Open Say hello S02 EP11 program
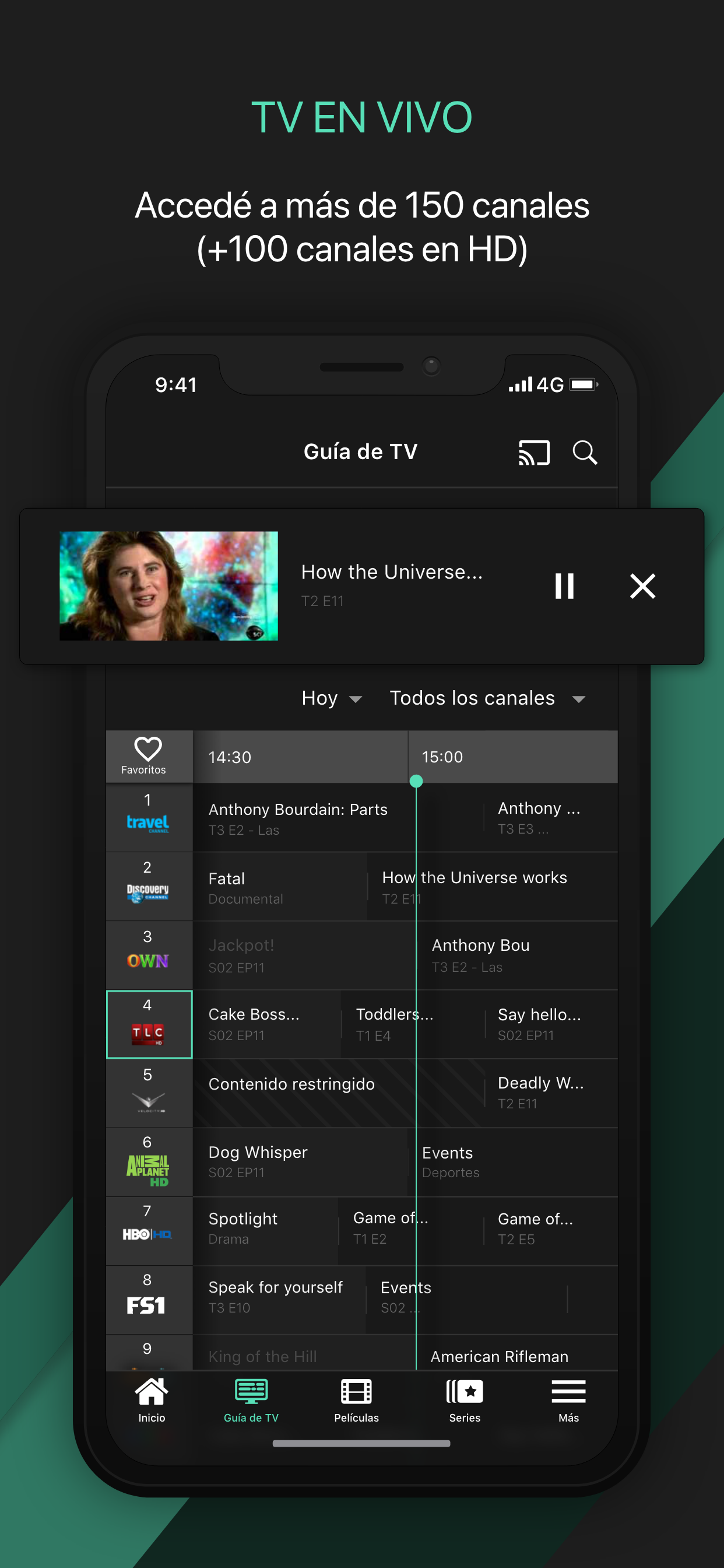Image resolution: width=724 pixels, height=1568 pixels. tap(551, 1024)
